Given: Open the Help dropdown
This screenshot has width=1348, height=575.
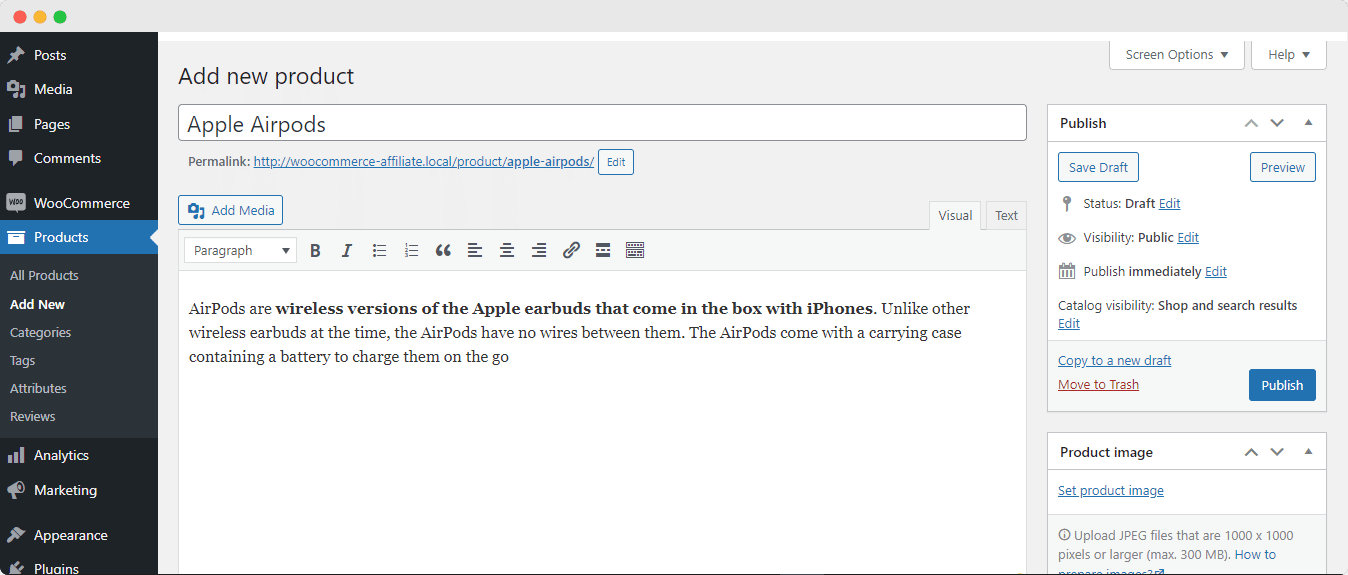Looking at the screenshot, I should tap(1288, 55).
